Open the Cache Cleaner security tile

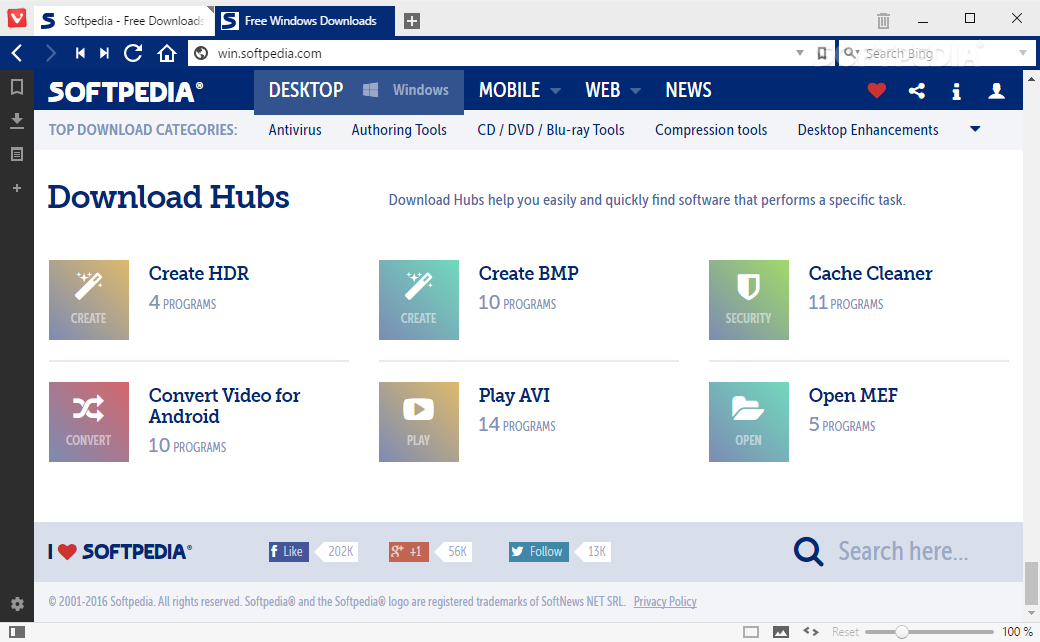click(x=749, y=300)
